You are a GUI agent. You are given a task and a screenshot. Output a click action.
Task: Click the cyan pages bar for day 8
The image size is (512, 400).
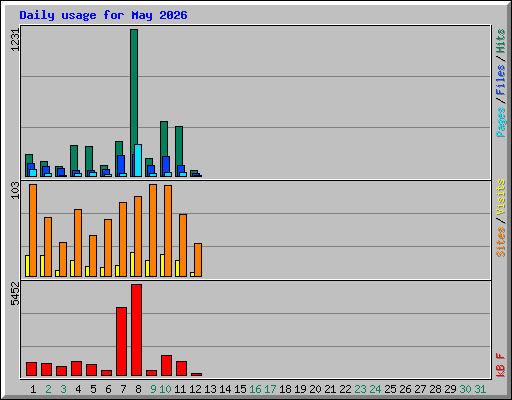[138, 161]
